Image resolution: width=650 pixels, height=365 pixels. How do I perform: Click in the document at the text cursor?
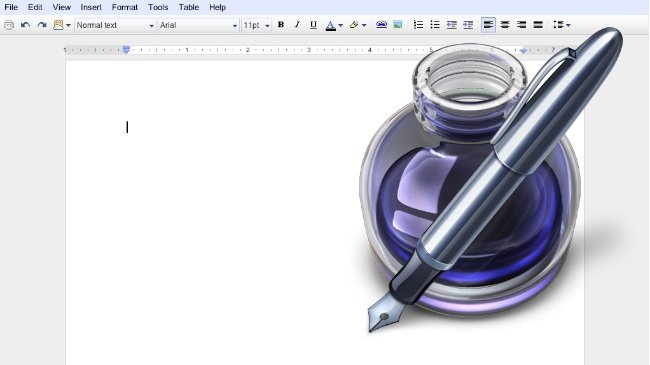pyautogui.click(x=127, y=127)
